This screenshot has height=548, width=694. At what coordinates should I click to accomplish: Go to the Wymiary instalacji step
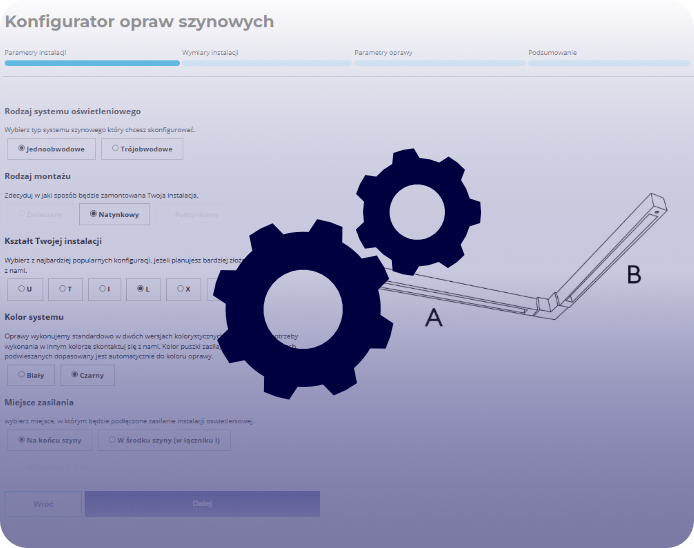click(210, 53)
